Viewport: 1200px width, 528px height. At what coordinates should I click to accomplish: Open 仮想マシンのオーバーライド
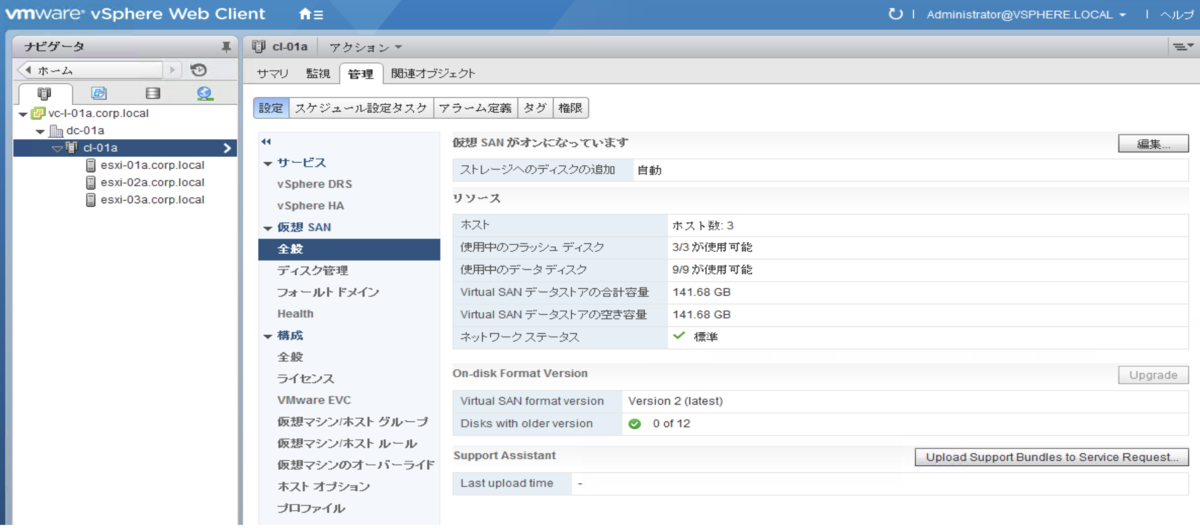tap(356, 465)
